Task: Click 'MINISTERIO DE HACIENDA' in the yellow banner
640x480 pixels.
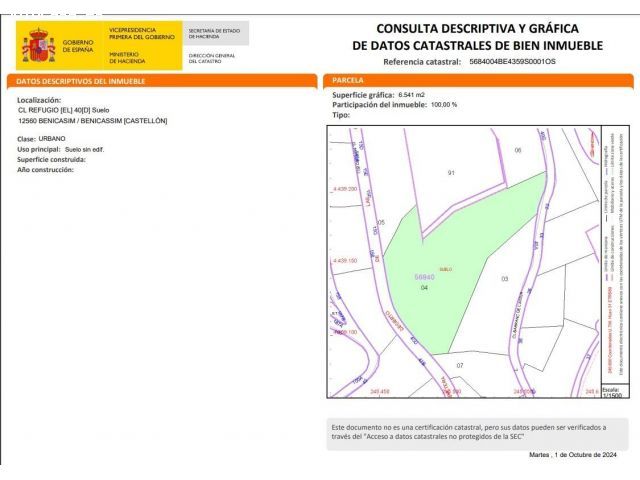Action: tap(127, 58)
